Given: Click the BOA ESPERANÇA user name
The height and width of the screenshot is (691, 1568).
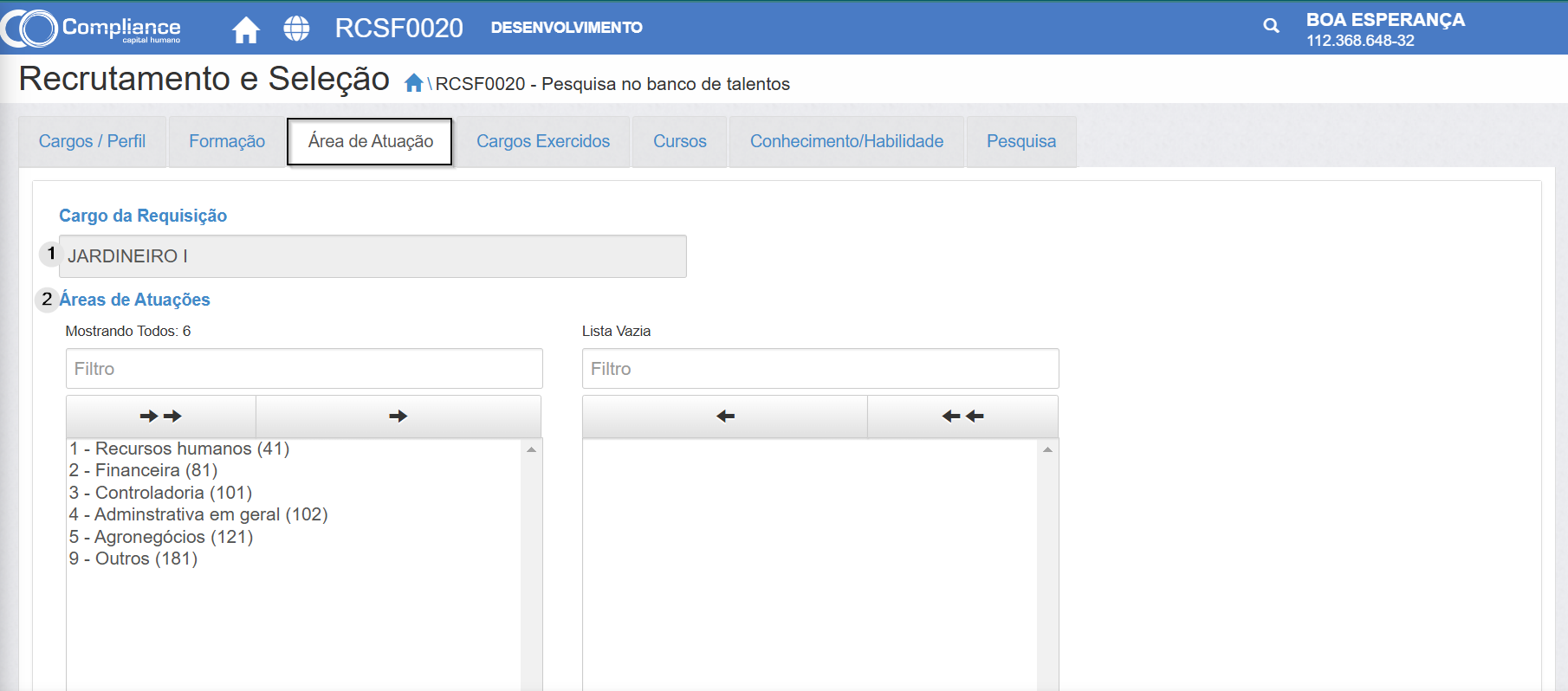Looking at the screenshot, I should pos(1385,19).
